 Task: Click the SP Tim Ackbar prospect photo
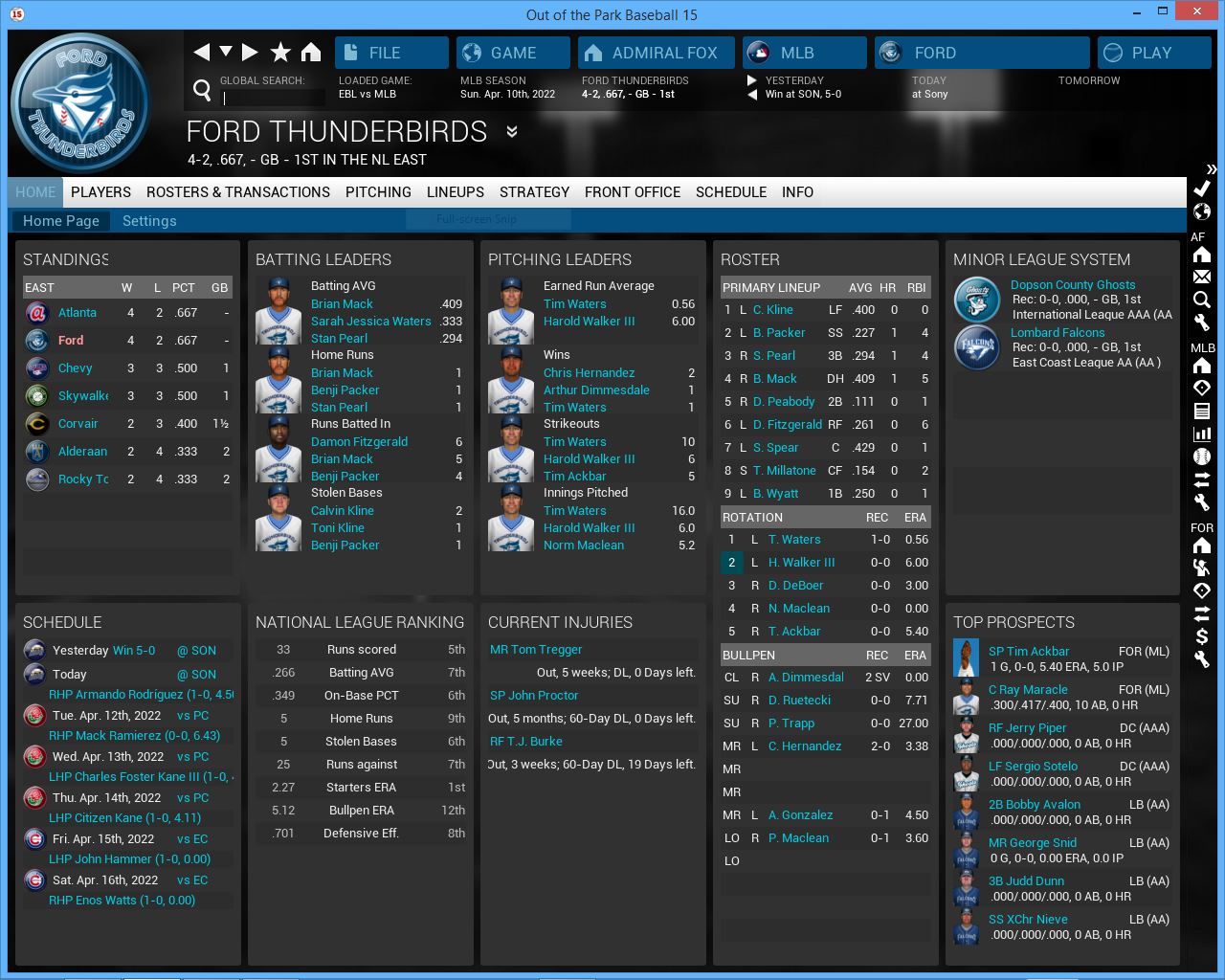[967, 658]
